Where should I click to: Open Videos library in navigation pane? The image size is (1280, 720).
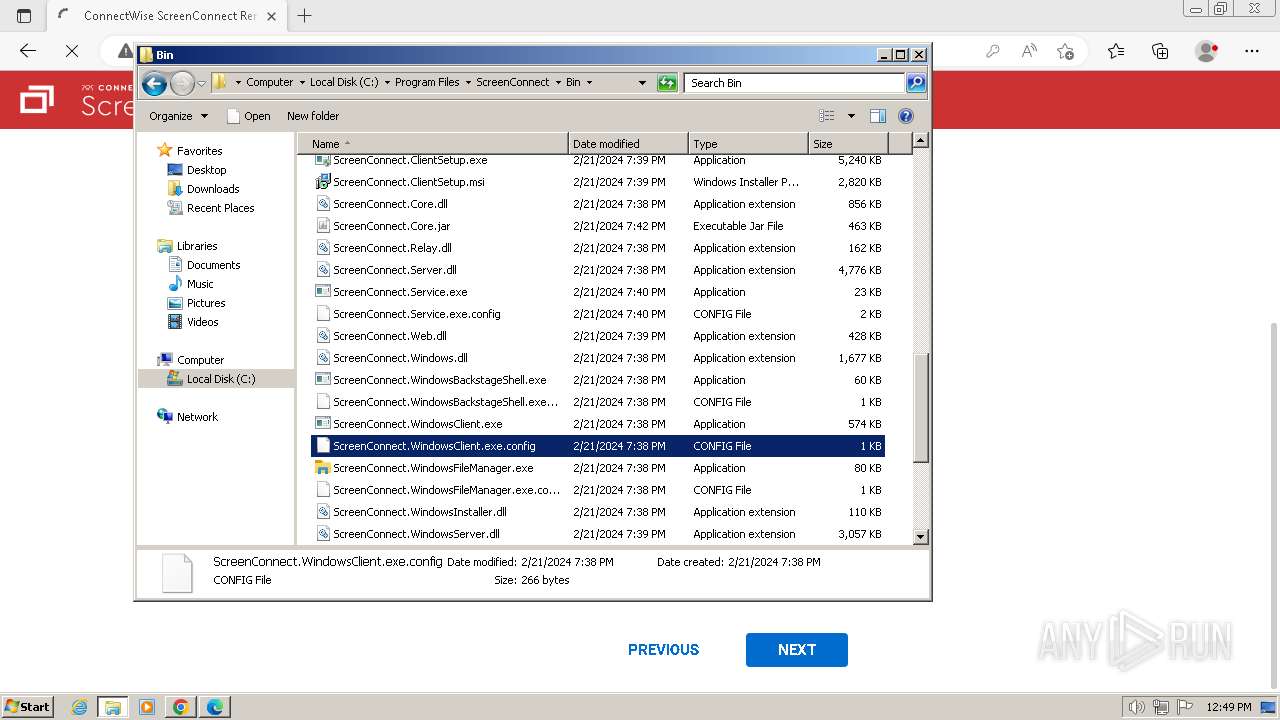coord(202,322)
